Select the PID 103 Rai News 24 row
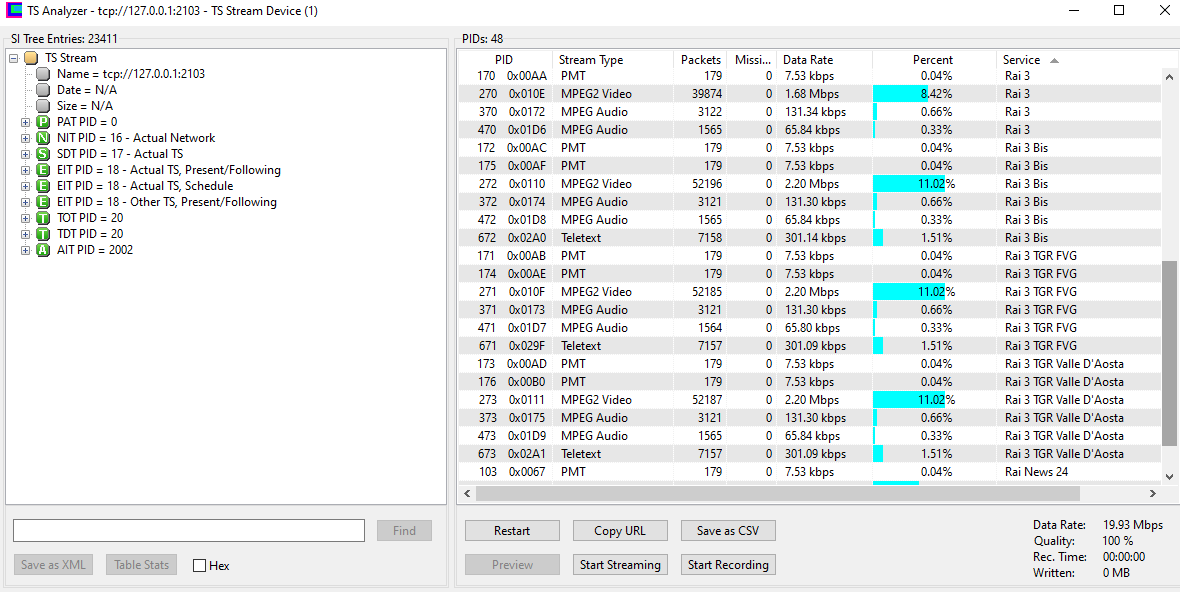The width and height of the screenshot is (1180, 592). [x=809, y=472]
